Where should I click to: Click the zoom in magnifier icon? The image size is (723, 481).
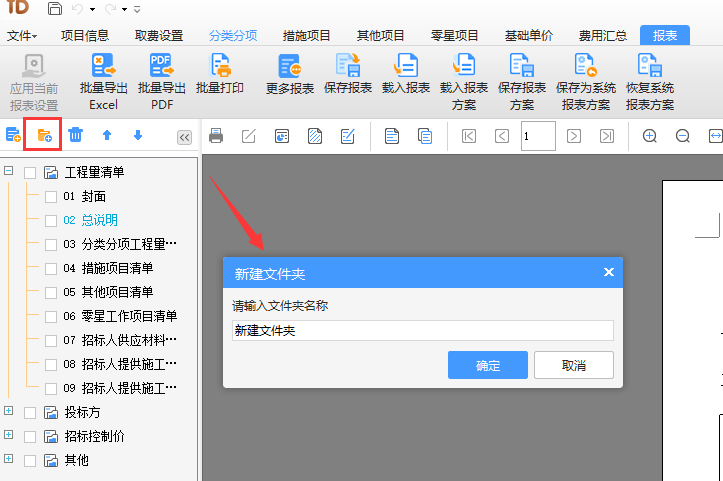coord(650,136)
